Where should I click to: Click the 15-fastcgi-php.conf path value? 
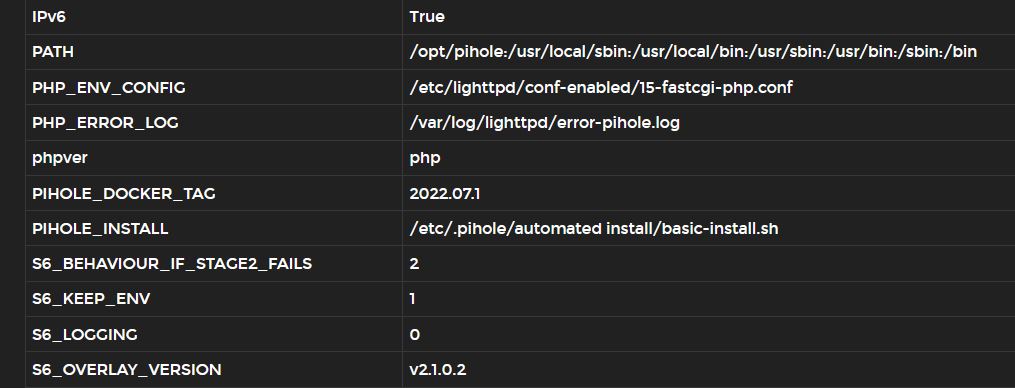(601, 87)
